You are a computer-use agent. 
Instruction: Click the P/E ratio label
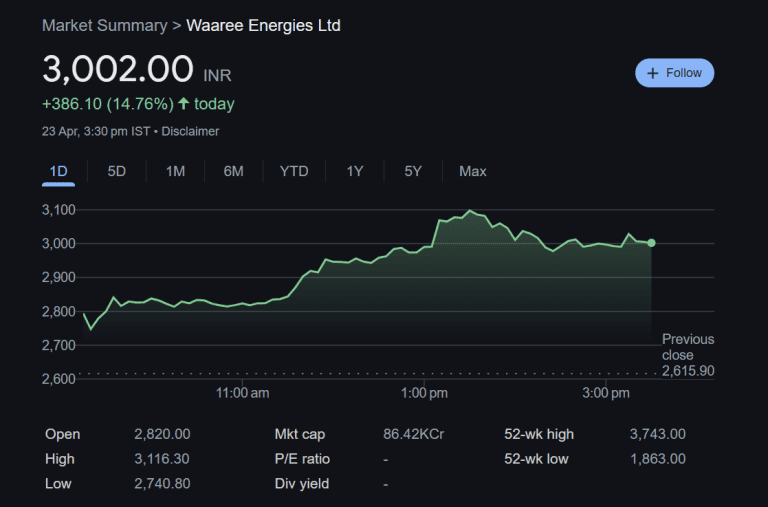pyautogui.click(x=302, y=459)
